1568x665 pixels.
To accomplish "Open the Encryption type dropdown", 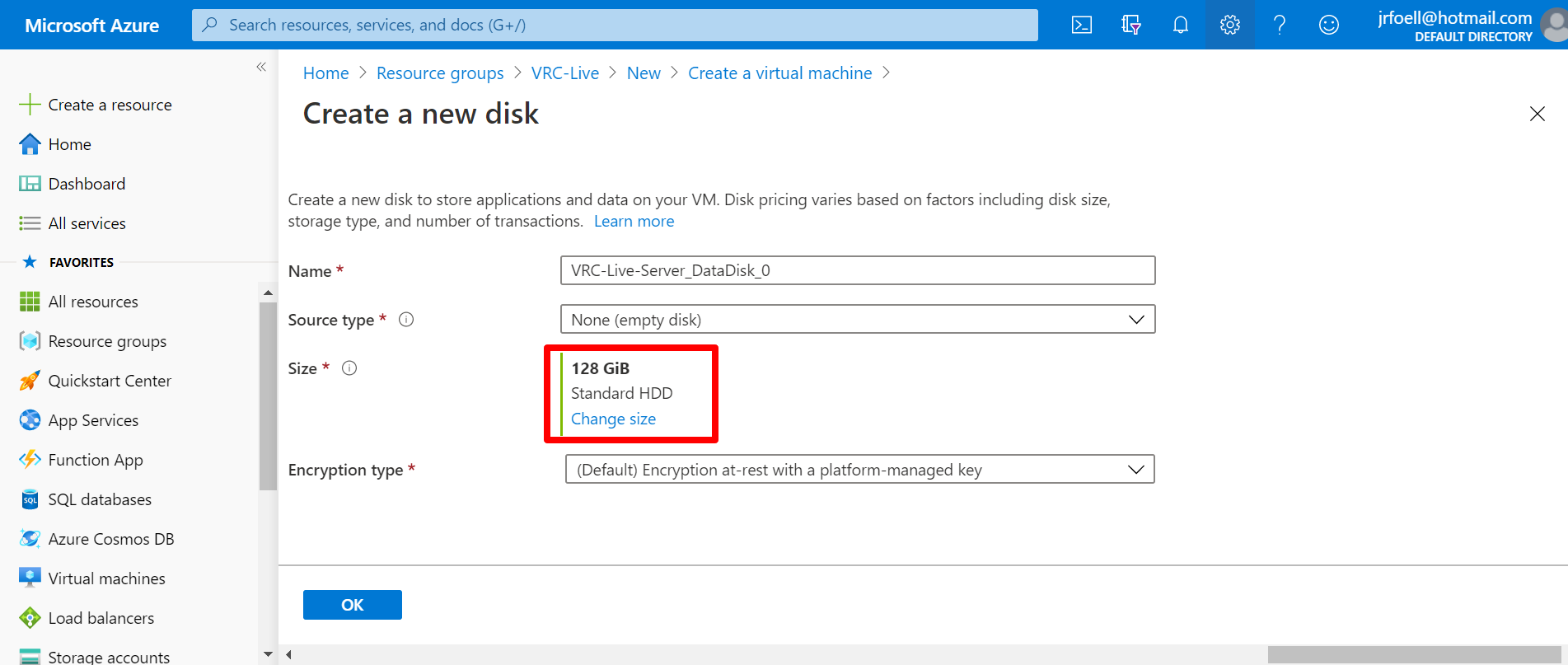I will (x=860, y=470).
